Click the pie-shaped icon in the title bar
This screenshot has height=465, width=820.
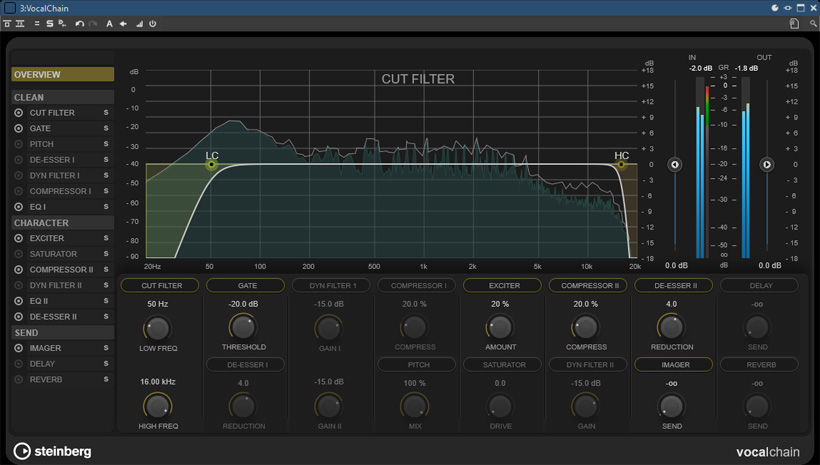[x=775, y=8]
